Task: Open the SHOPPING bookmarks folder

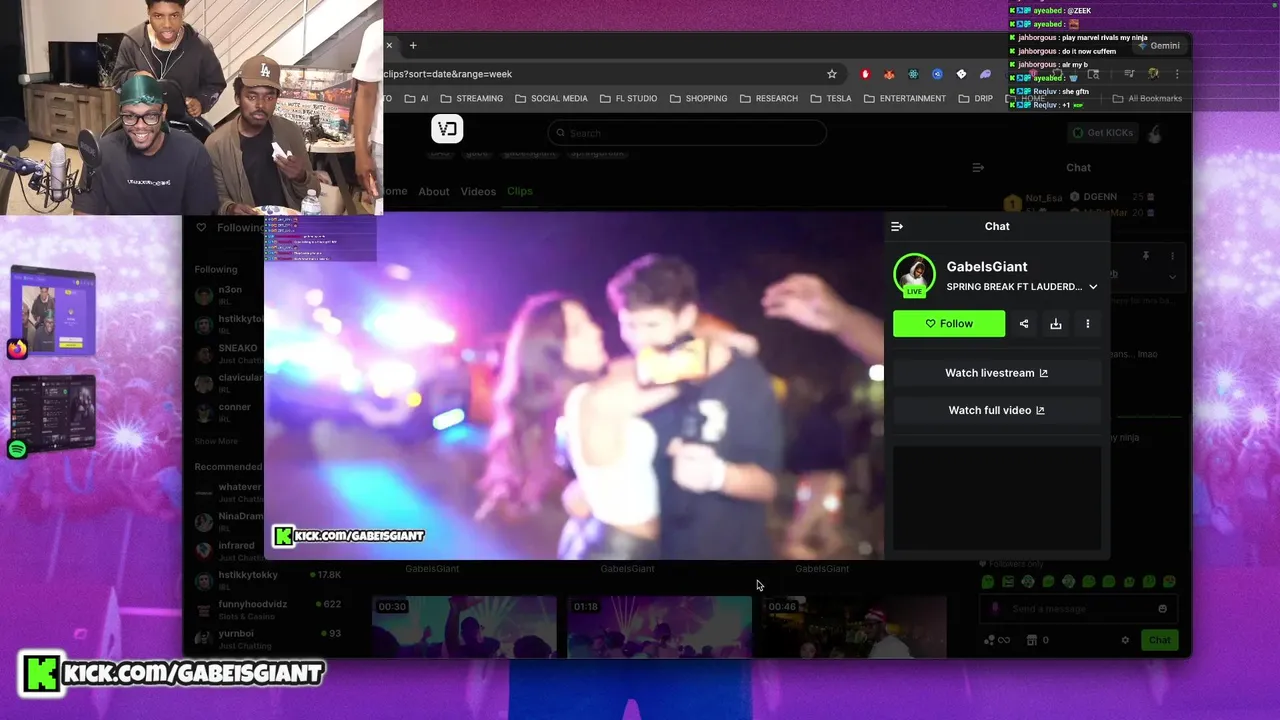Action: pyautogui.click(x=698, y=99)
